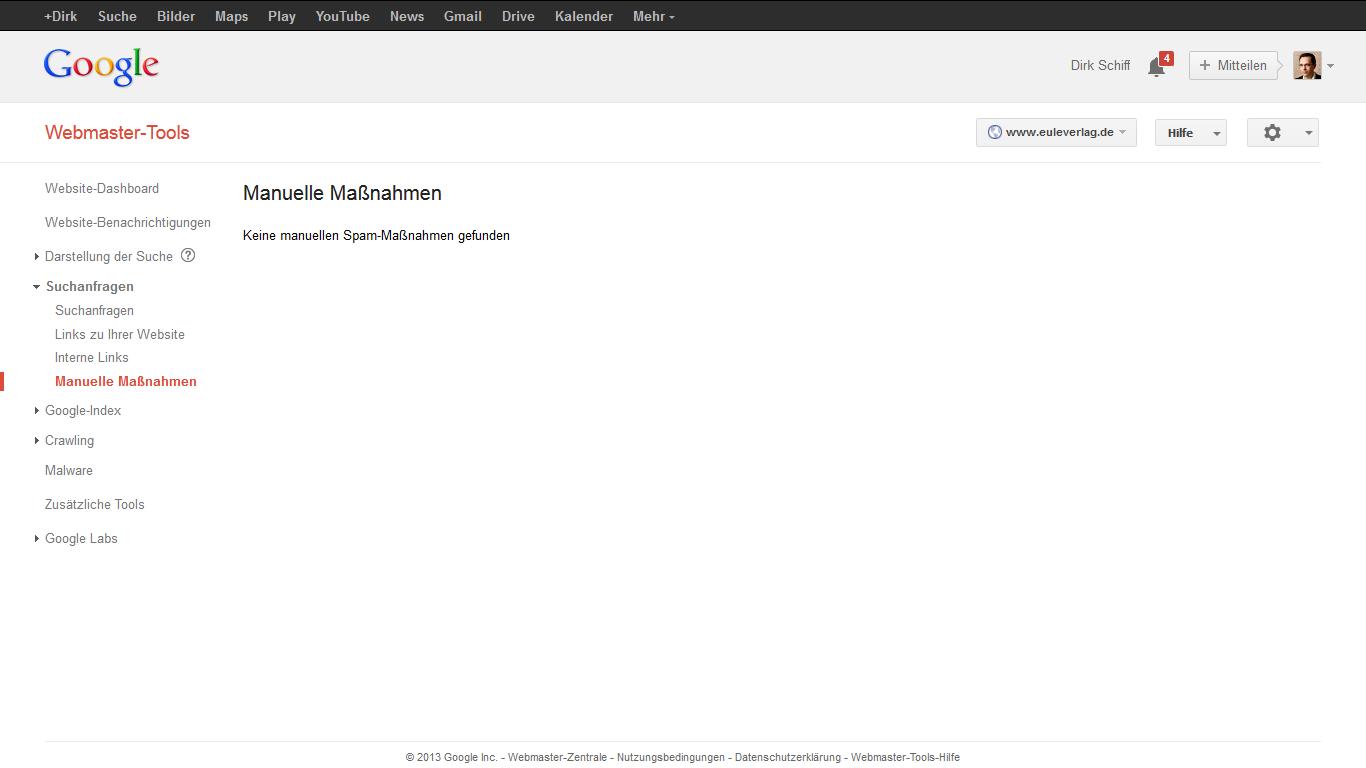Viewport: 1366px width, 768px height.
Task: Open the Webmaster-Zentrale footer link
Action: click(557, 757)
